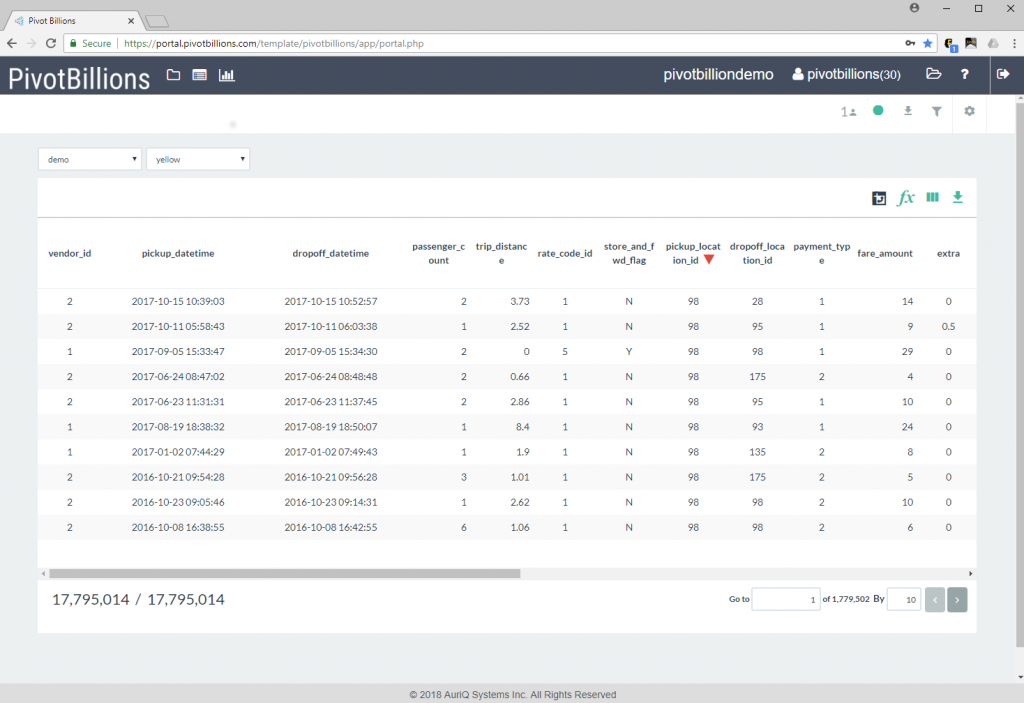The width and height of the screenshot is (1024, 703).
Task: Expand the demo dropdown
Action: click(x=90, y=159)
